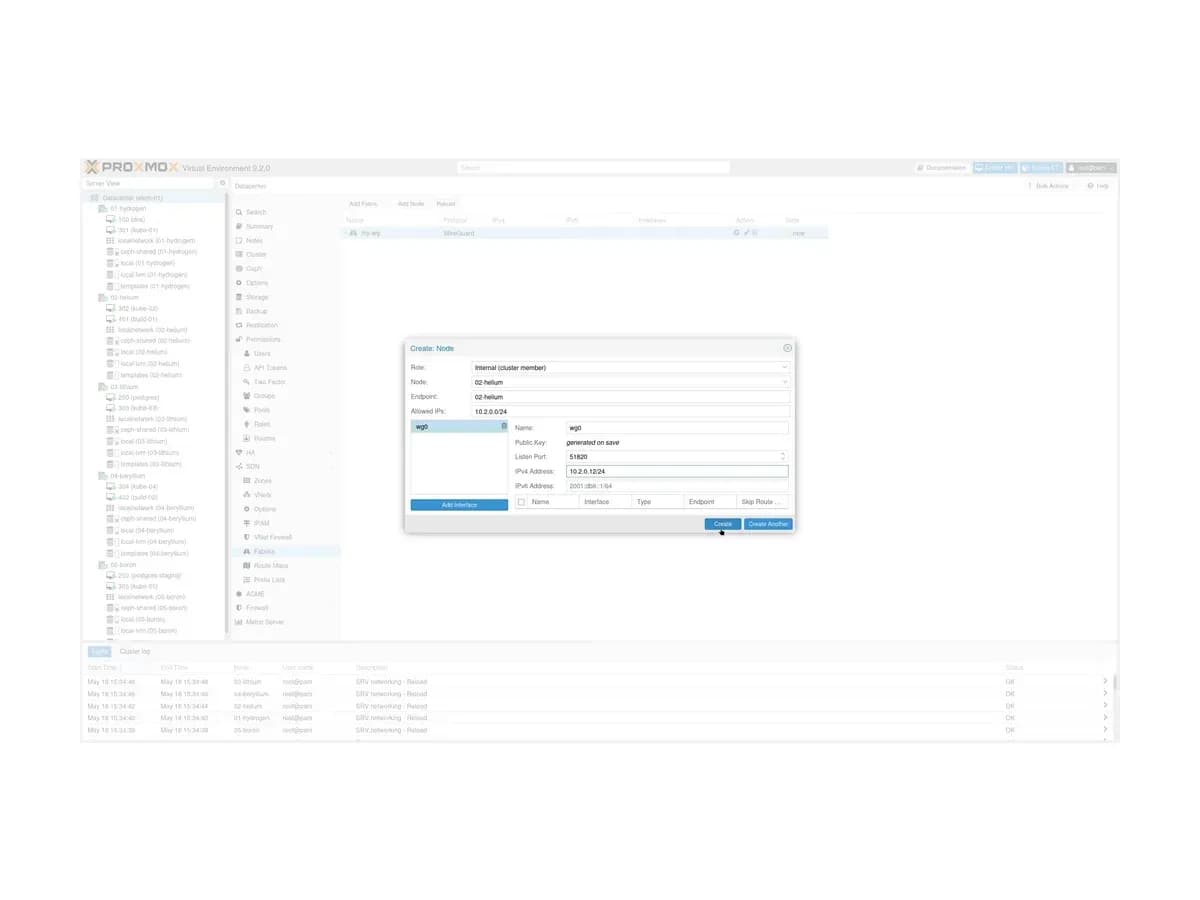The width and height of the screenshot is (1200, 900).
Task: Tick the select-all checkbox in the peers table header
Action: [x=521, y=502]
